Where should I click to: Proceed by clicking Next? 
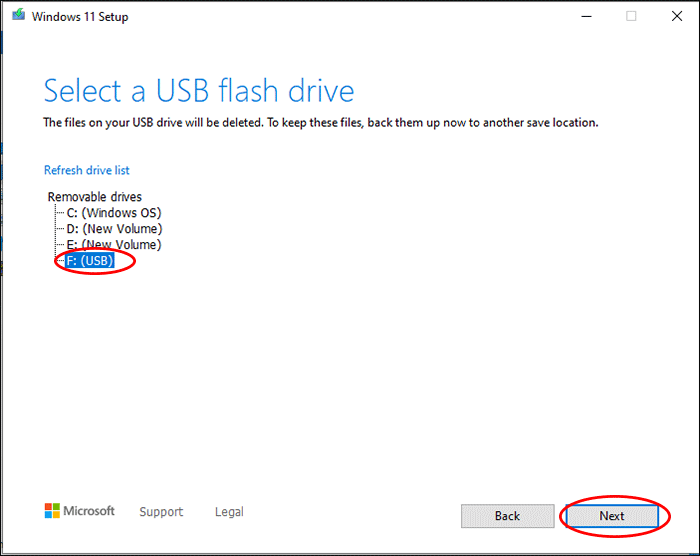[612, 516]
